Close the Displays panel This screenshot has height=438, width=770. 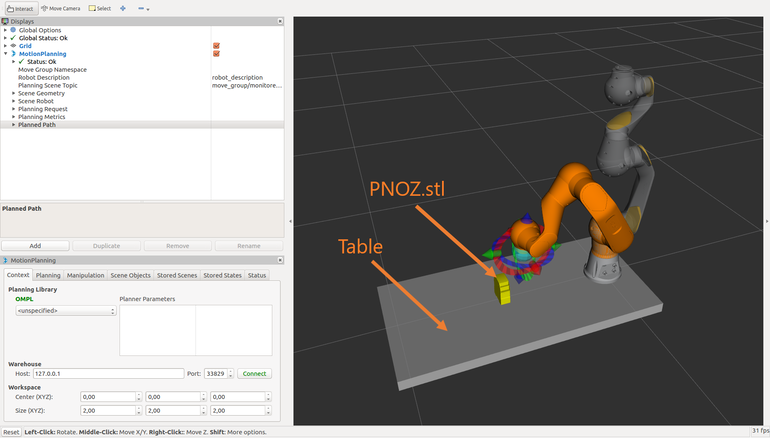point(279,20)
